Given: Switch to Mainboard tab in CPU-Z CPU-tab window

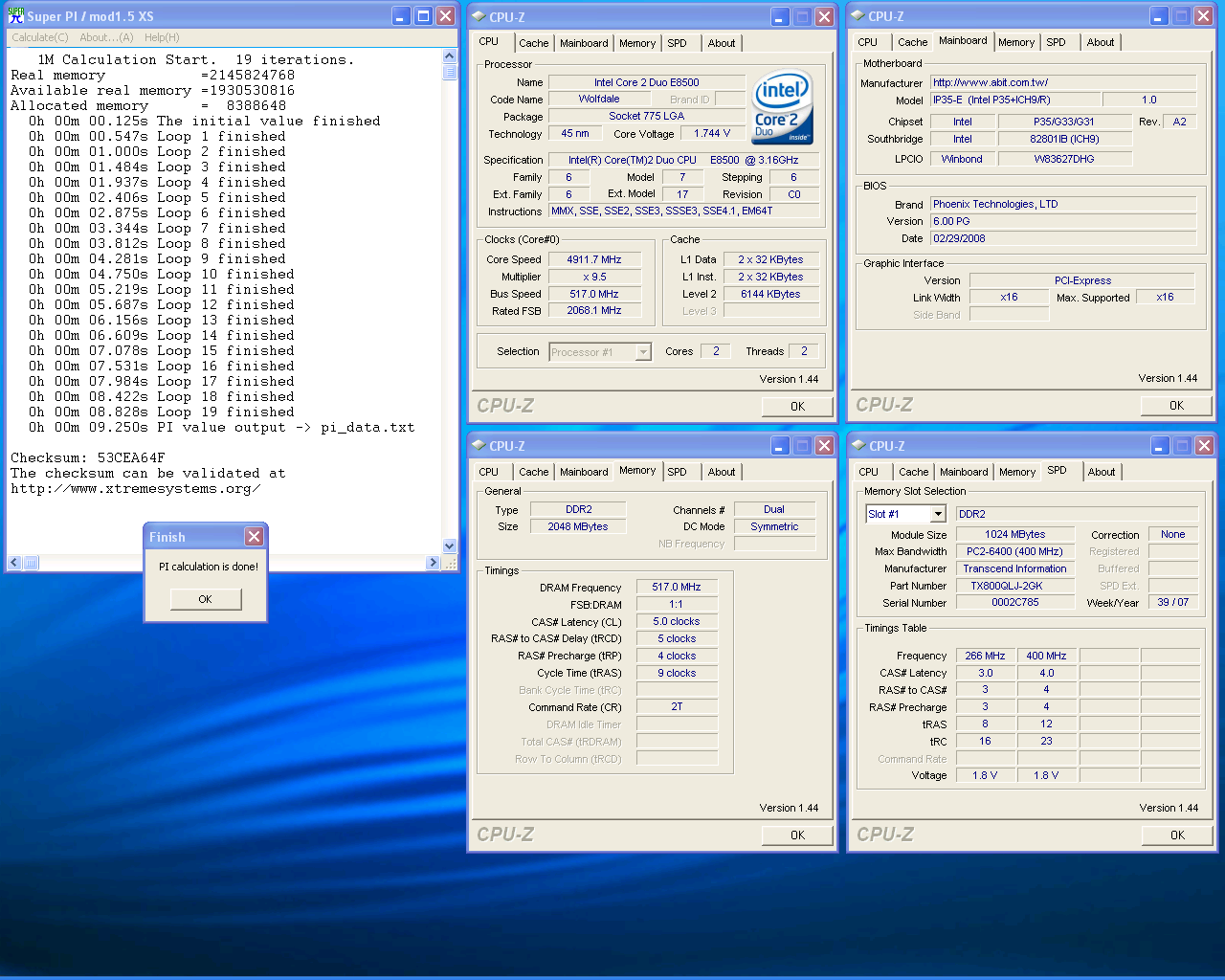Looking at the screenshot, I should tap(584, 43).
